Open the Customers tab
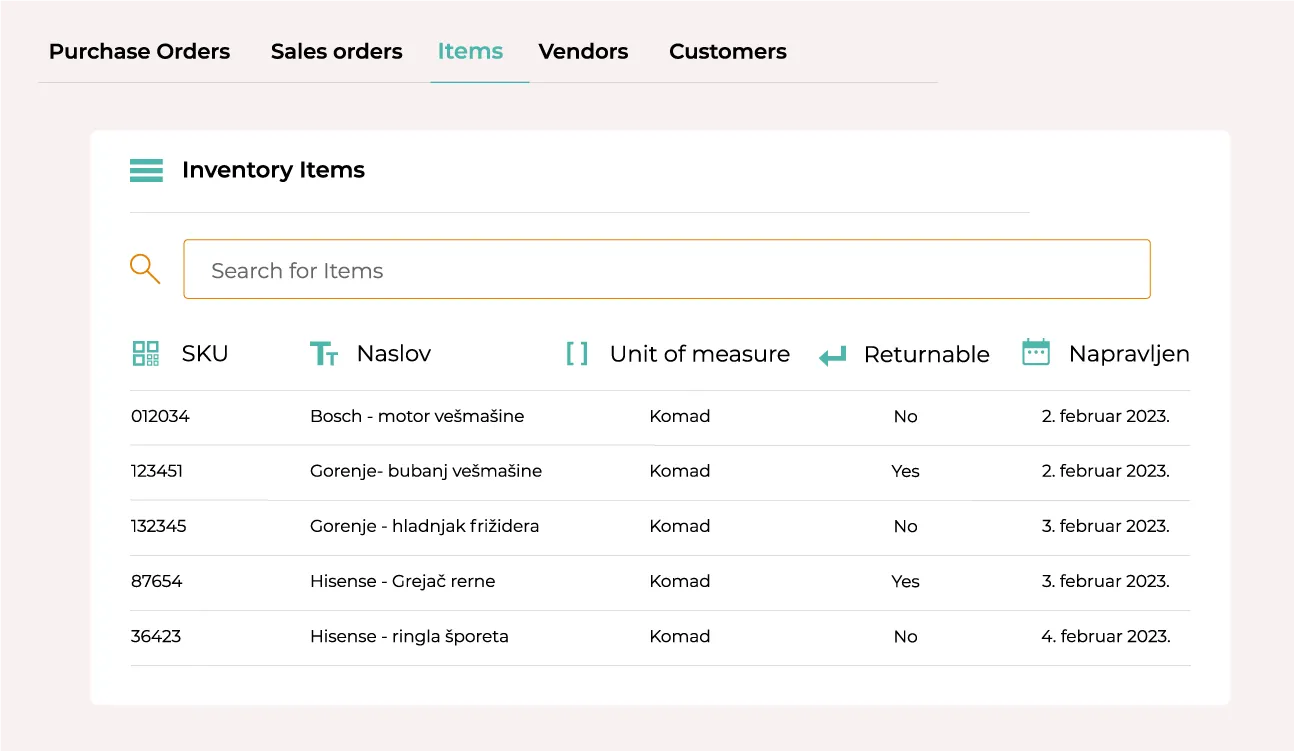Image resolution: width=1294 pixels, height=751 pixels. (728, 51)
